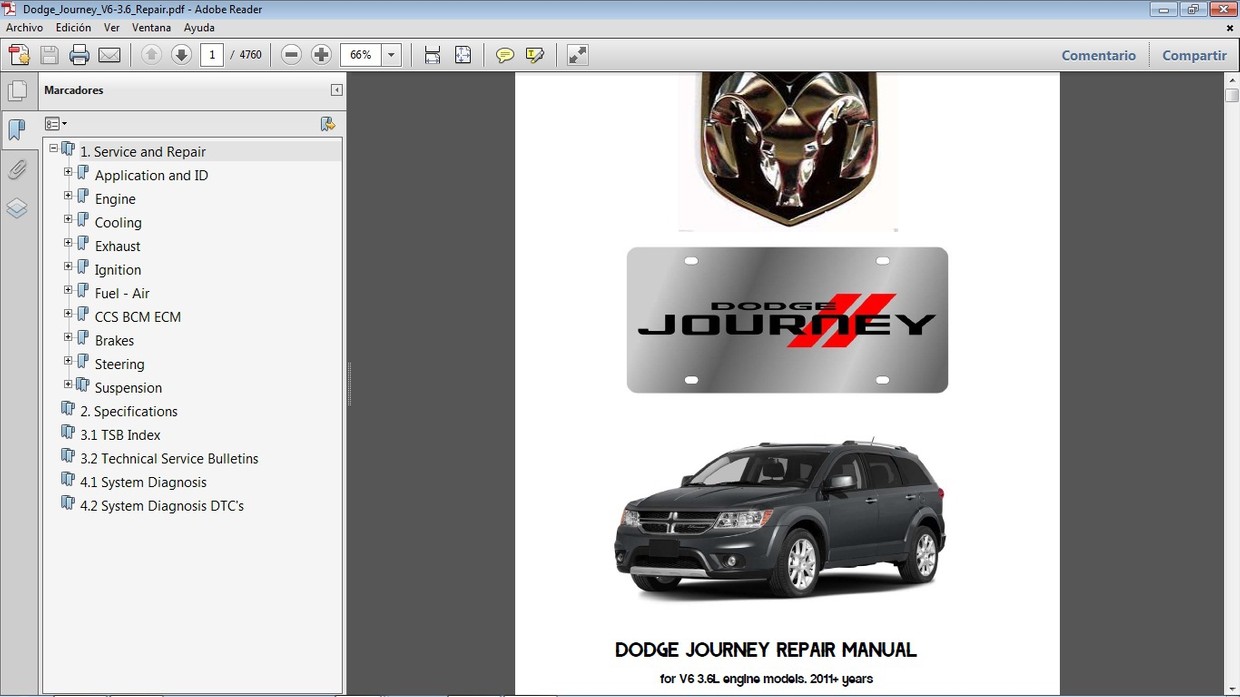Open the zoom percentage dropdown
The height and width of the screenshot is (697, 1240).
392,55
